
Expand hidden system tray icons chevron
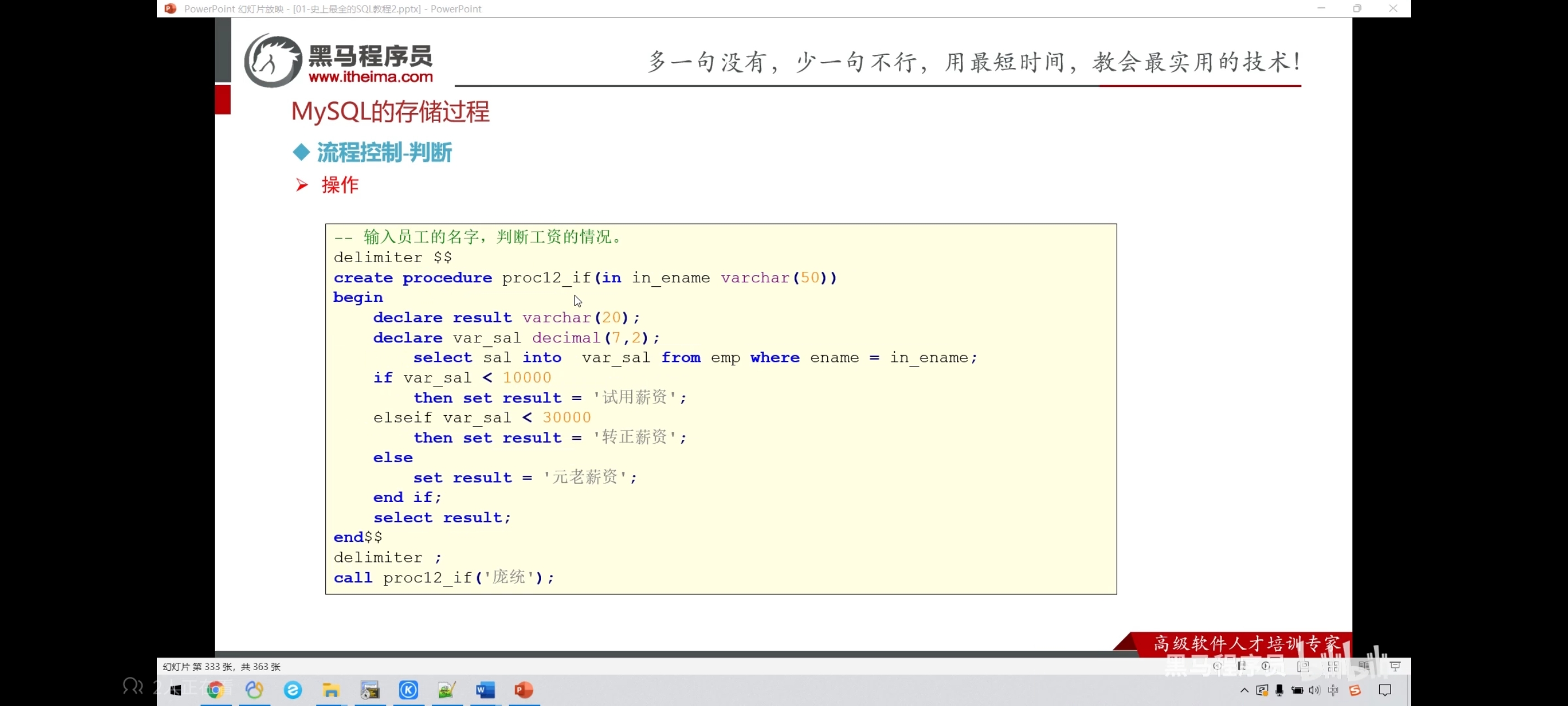point(1244,690)
